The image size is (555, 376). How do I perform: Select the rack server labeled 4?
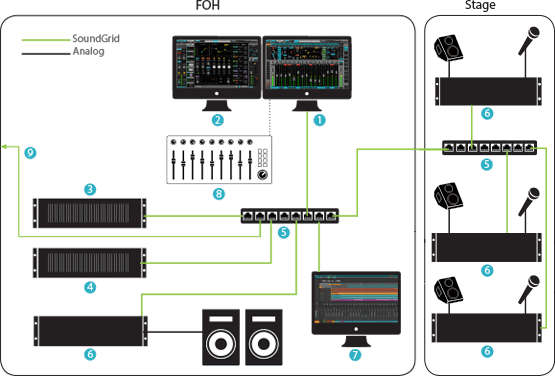[90, 263]
